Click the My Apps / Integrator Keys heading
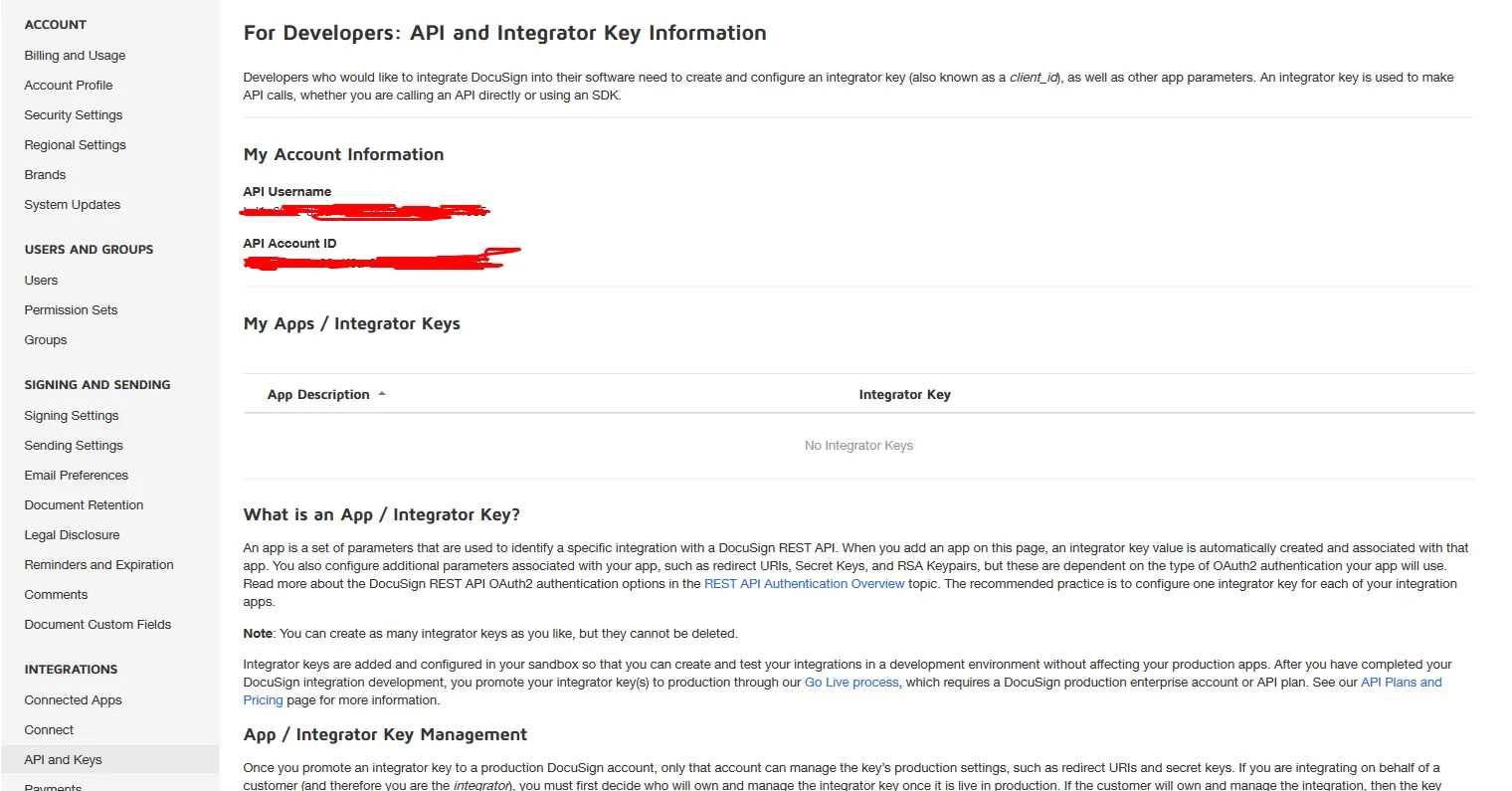1512x791 pixels. (351, 324)
